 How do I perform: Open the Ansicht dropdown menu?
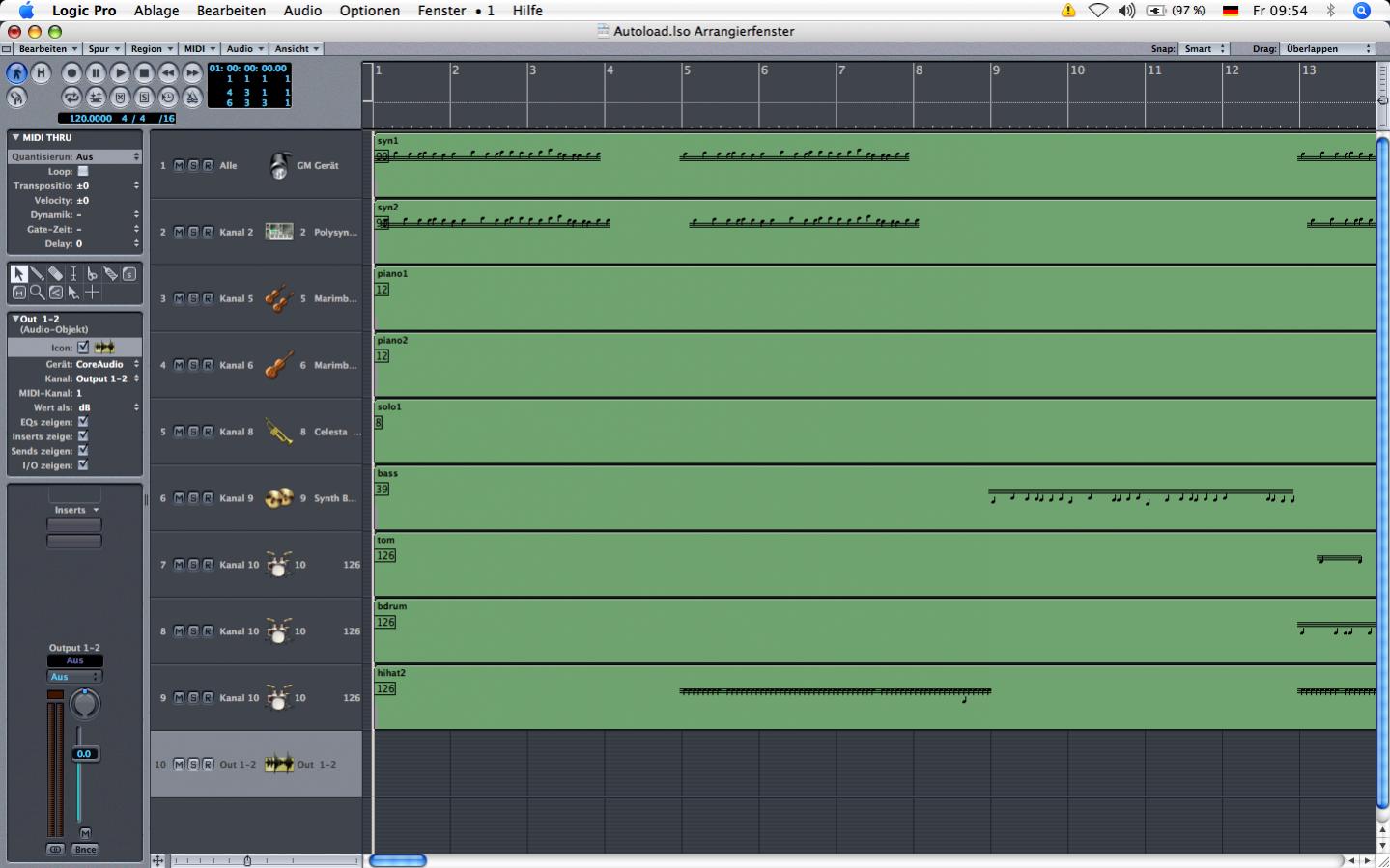click(x=297, y=49)
